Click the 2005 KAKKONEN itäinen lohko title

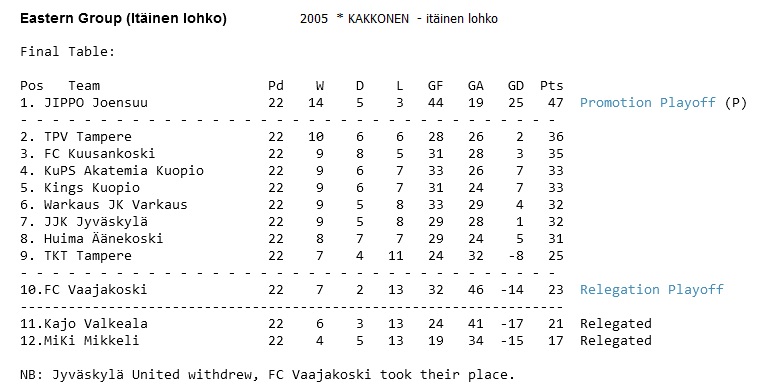[x=399, y=19]
